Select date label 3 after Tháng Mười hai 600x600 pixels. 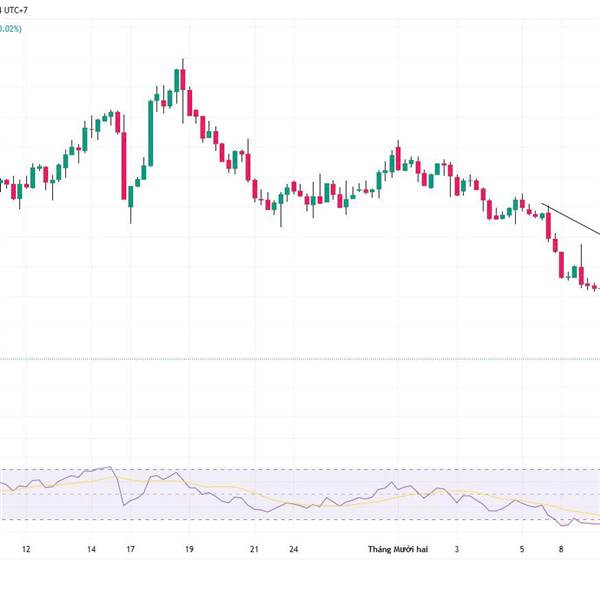click(x=457, y=549)
